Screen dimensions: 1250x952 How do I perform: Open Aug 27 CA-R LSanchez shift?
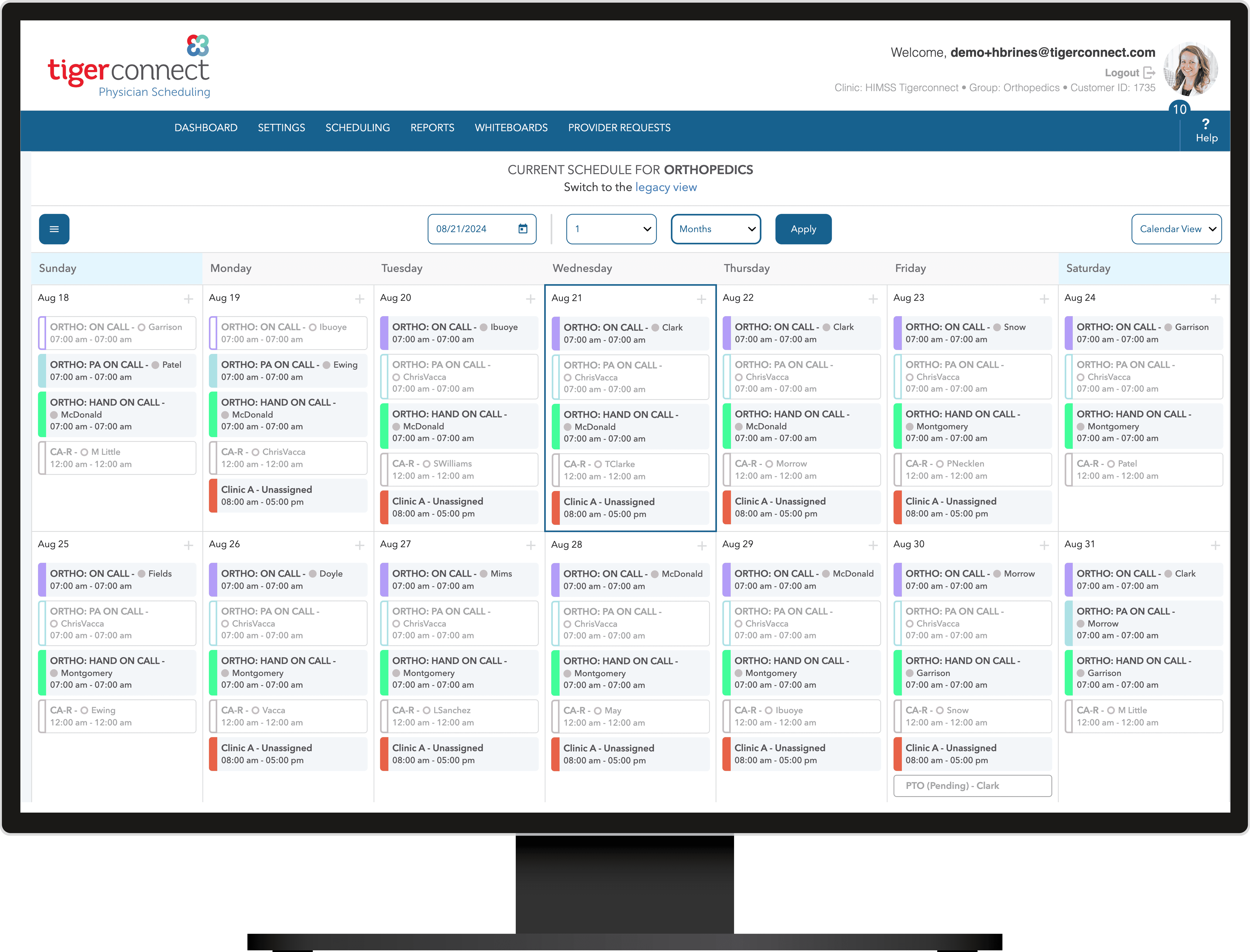click(459, 716)
